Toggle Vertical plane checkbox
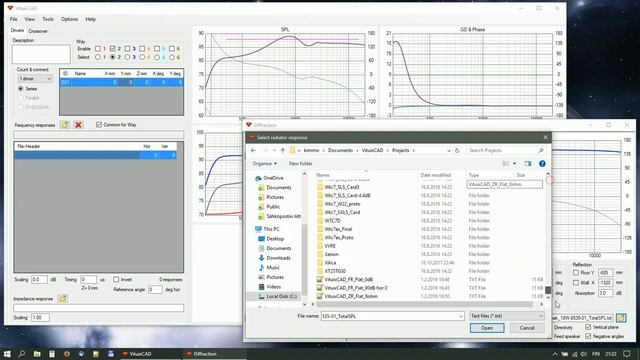 tap(588, 327)
